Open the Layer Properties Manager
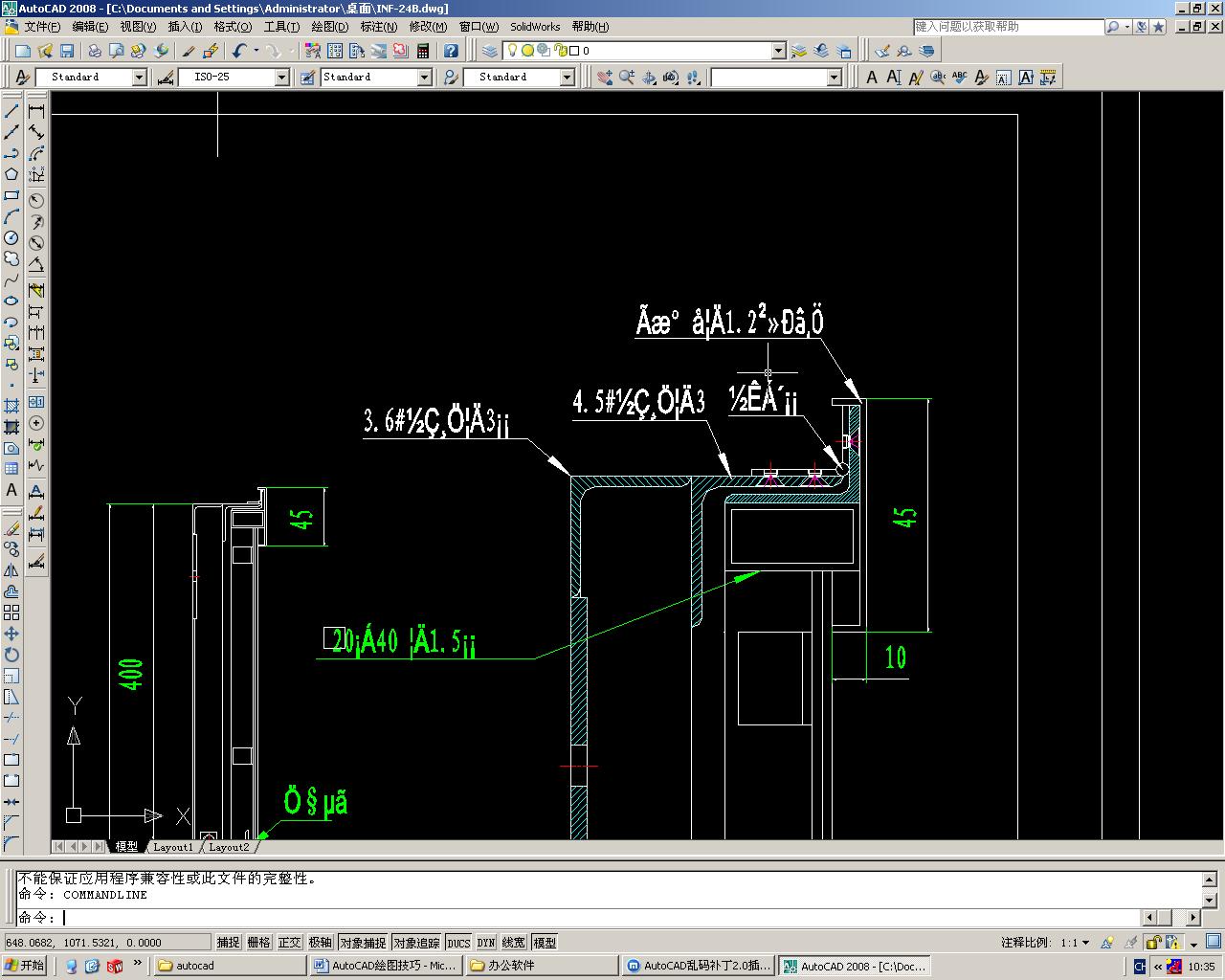 click(490, 51)
